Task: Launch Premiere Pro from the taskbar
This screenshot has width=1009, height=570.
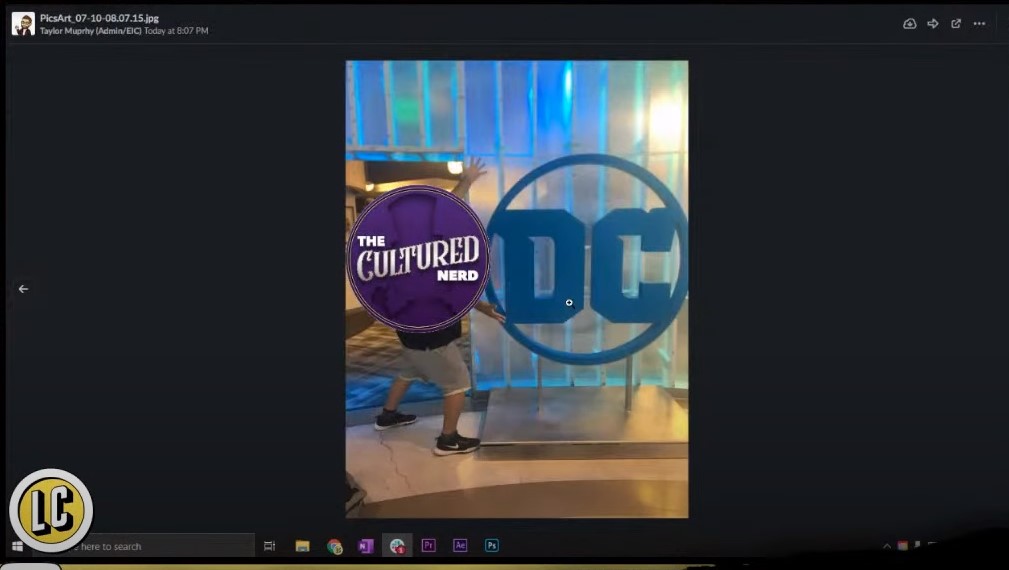Action: pyautogui.click(x=429, y=546)
